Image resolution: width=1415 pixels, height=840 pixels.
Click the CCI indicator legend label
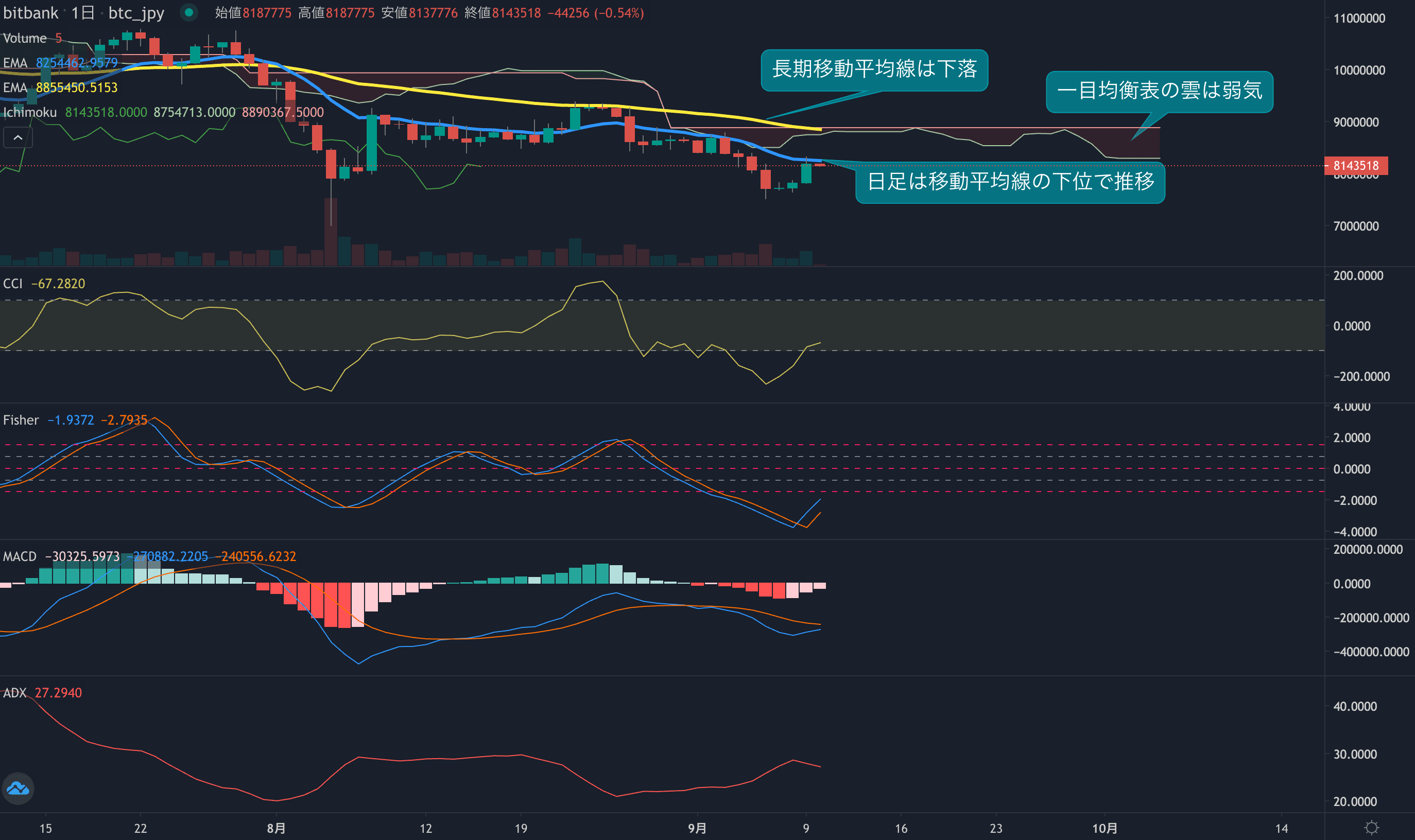13,284
